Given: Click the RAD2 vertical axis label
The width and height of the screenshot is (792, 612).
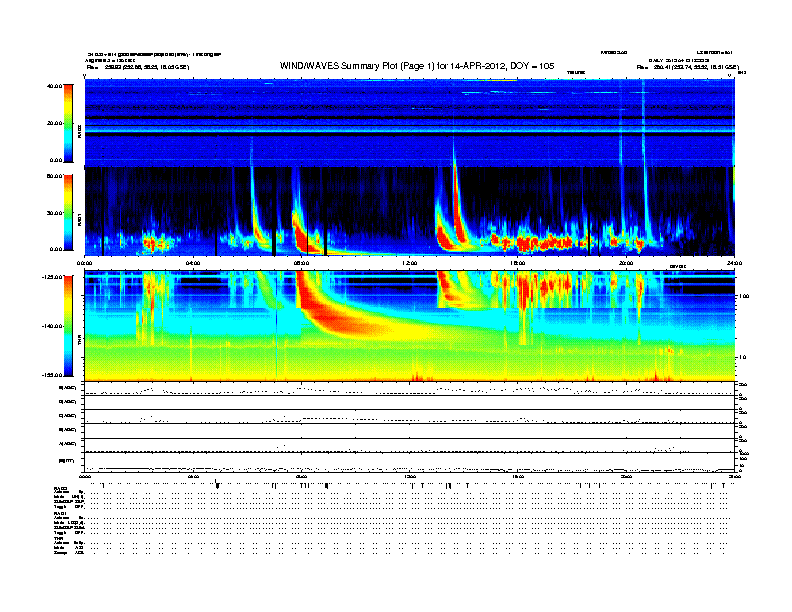Looking at the screenshot, I should pyautogui.click(x=80, y=131).
